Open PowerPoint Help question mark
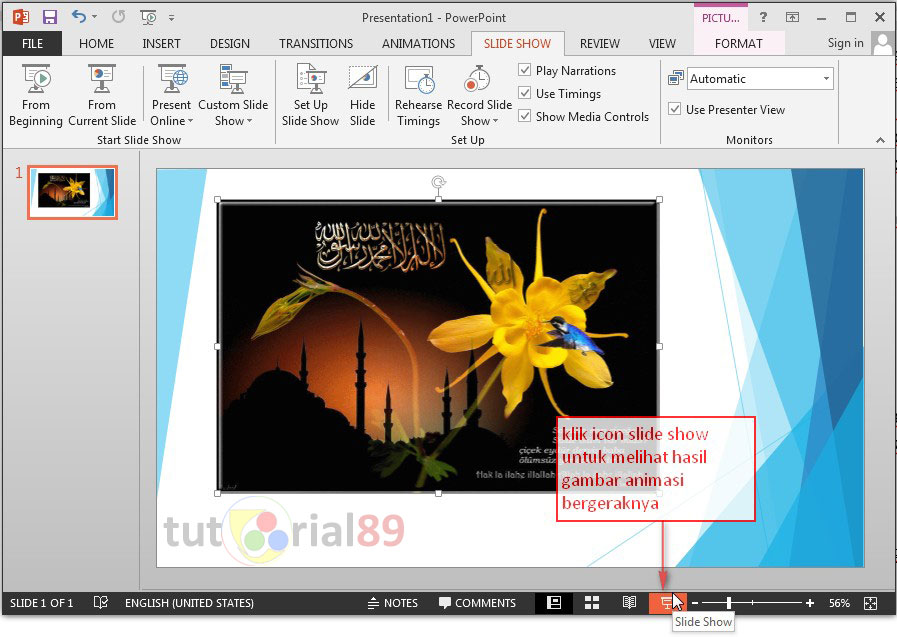Screen dimensions: 897x637 pyautogui.click(x=763, y=17)
